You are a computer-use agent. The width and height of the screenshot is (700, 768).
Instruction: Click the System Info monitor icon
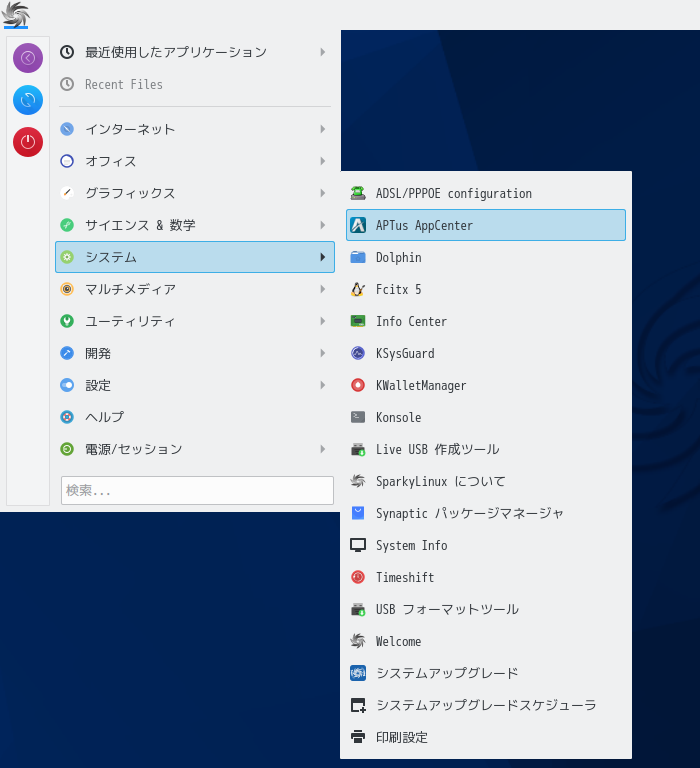(x=358, y=545)
